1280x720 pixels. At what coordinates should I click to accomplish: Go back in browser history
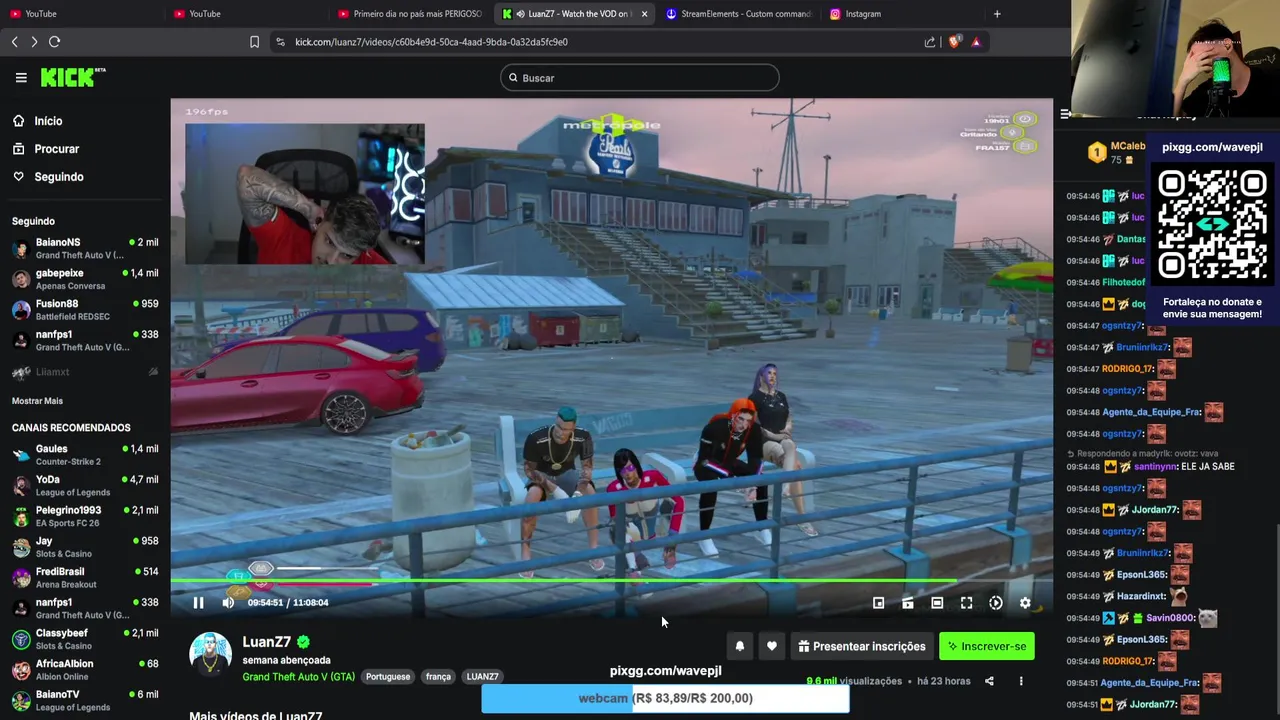point(15,42)
